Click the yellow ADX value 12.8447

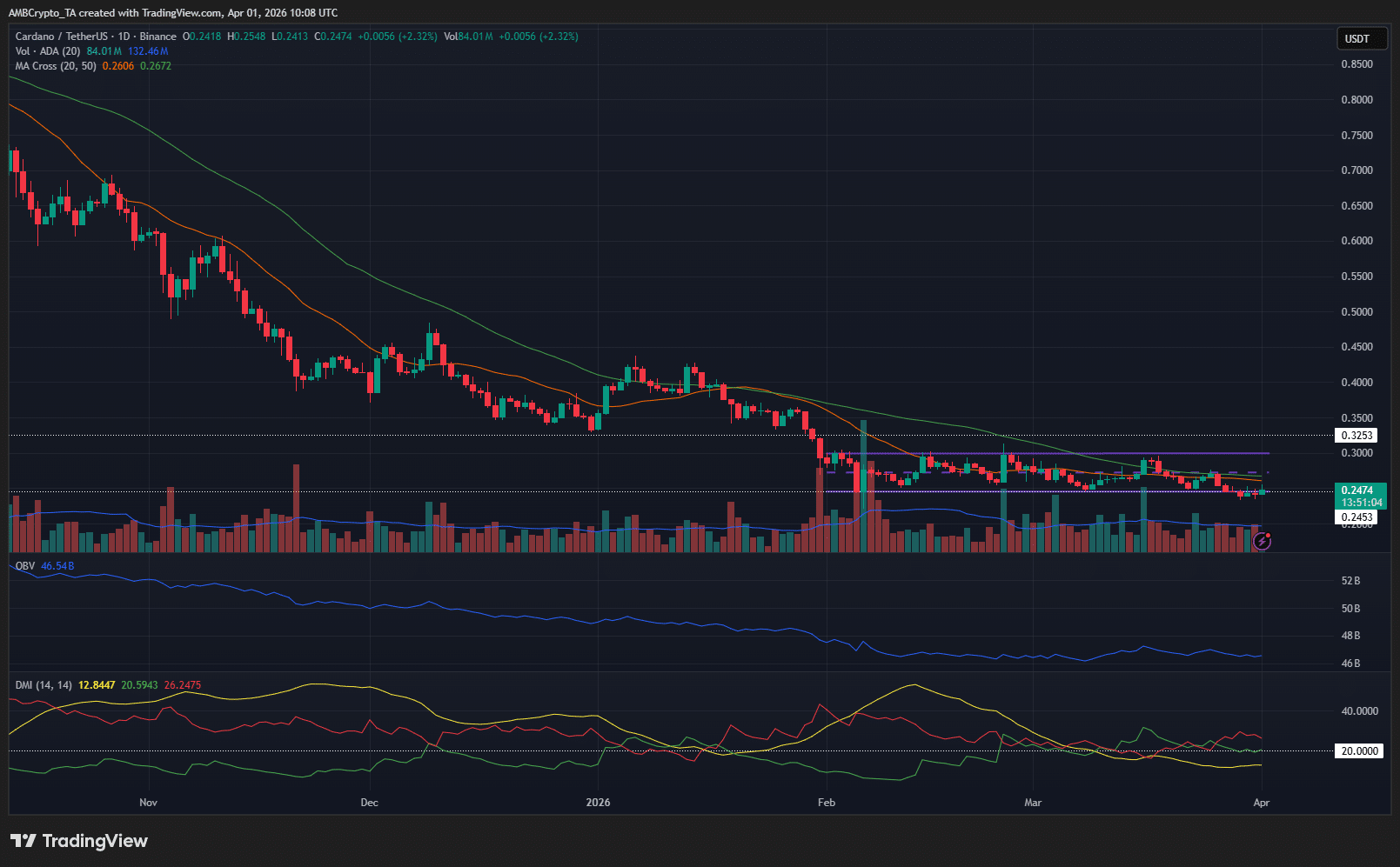[97, 685]
